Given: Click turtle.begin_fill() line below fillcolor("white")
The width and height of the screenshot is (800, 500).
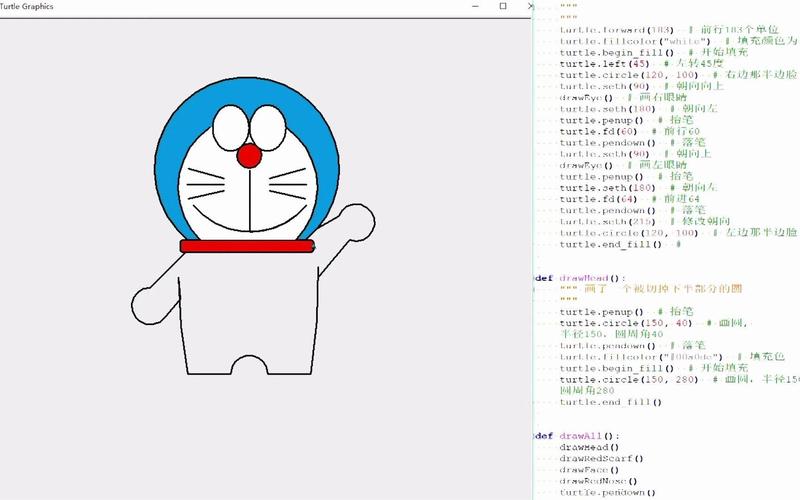Looking at the screenshot, I should pos(654,52).
